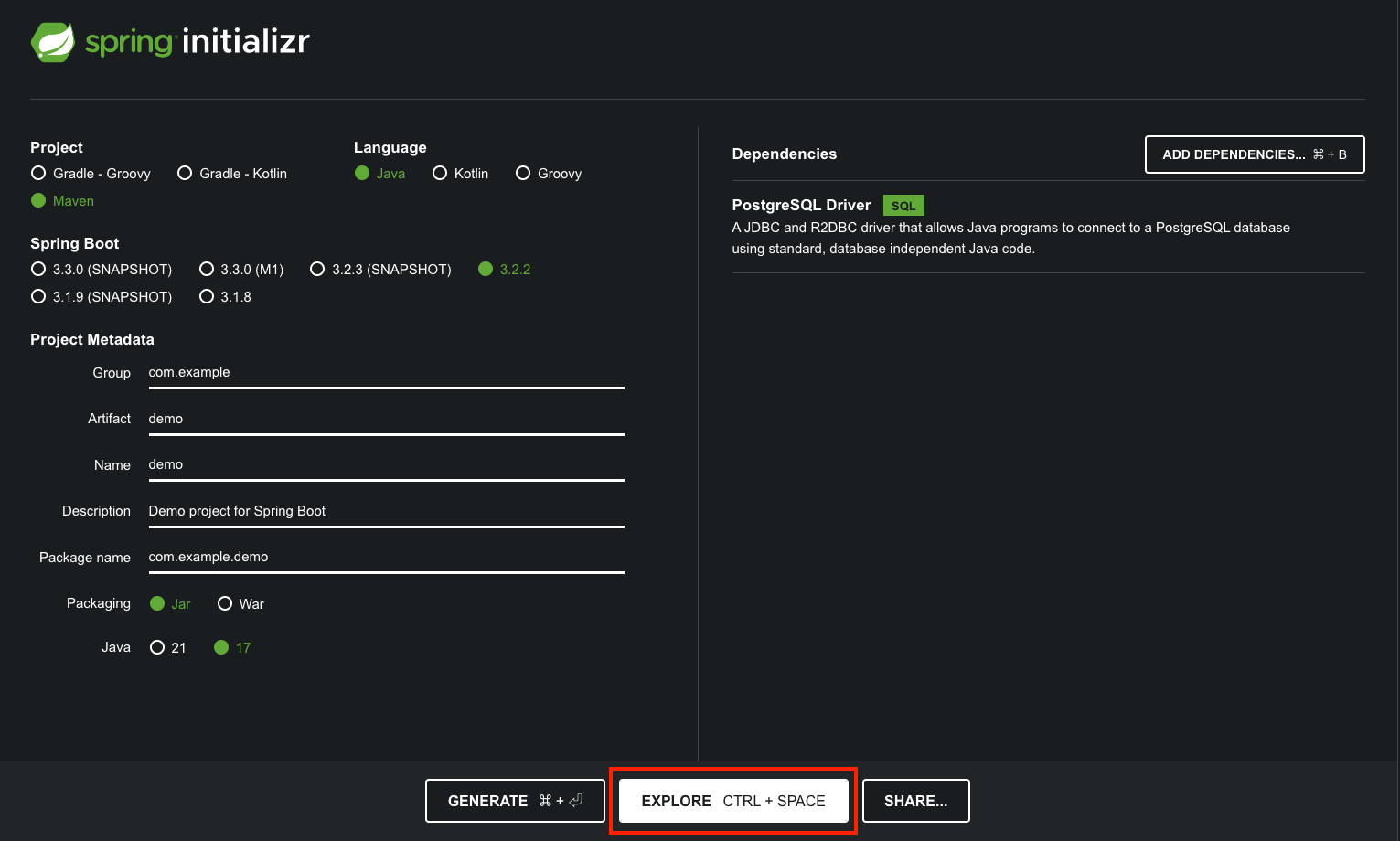Edit the Artifact field containing demo

[x=384, y=419]
